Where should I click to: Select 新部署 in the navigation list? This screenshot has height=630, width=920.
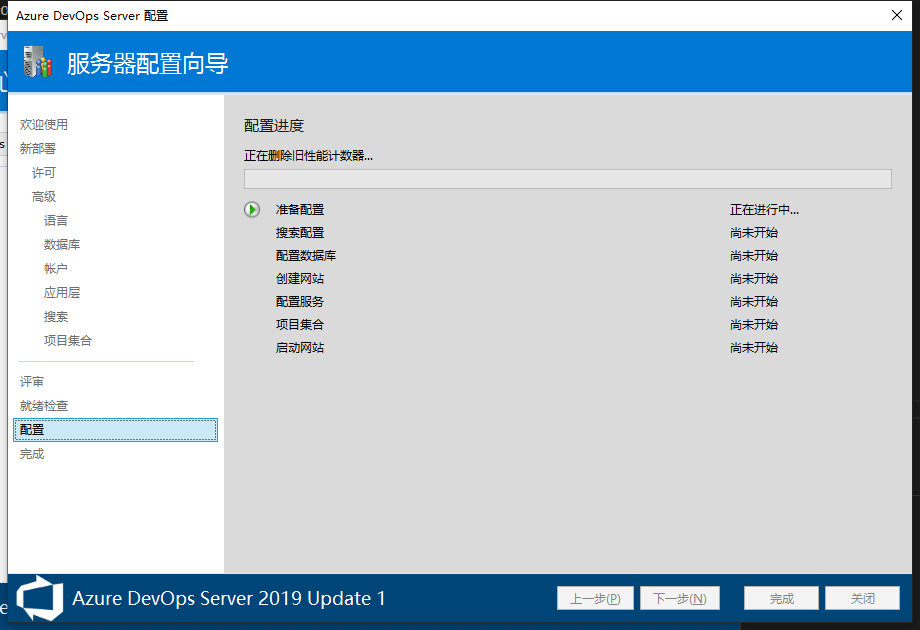click(x=38, y=149)
